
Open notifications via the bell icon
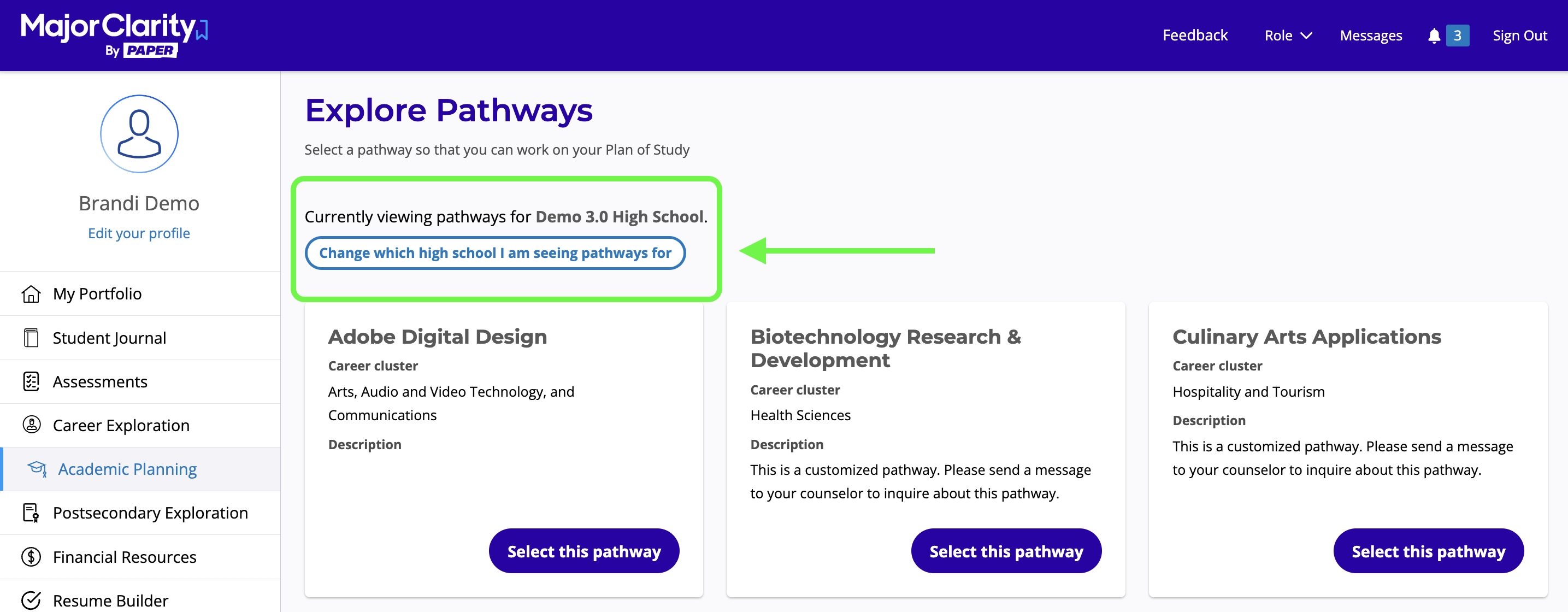coord(1434,35)
